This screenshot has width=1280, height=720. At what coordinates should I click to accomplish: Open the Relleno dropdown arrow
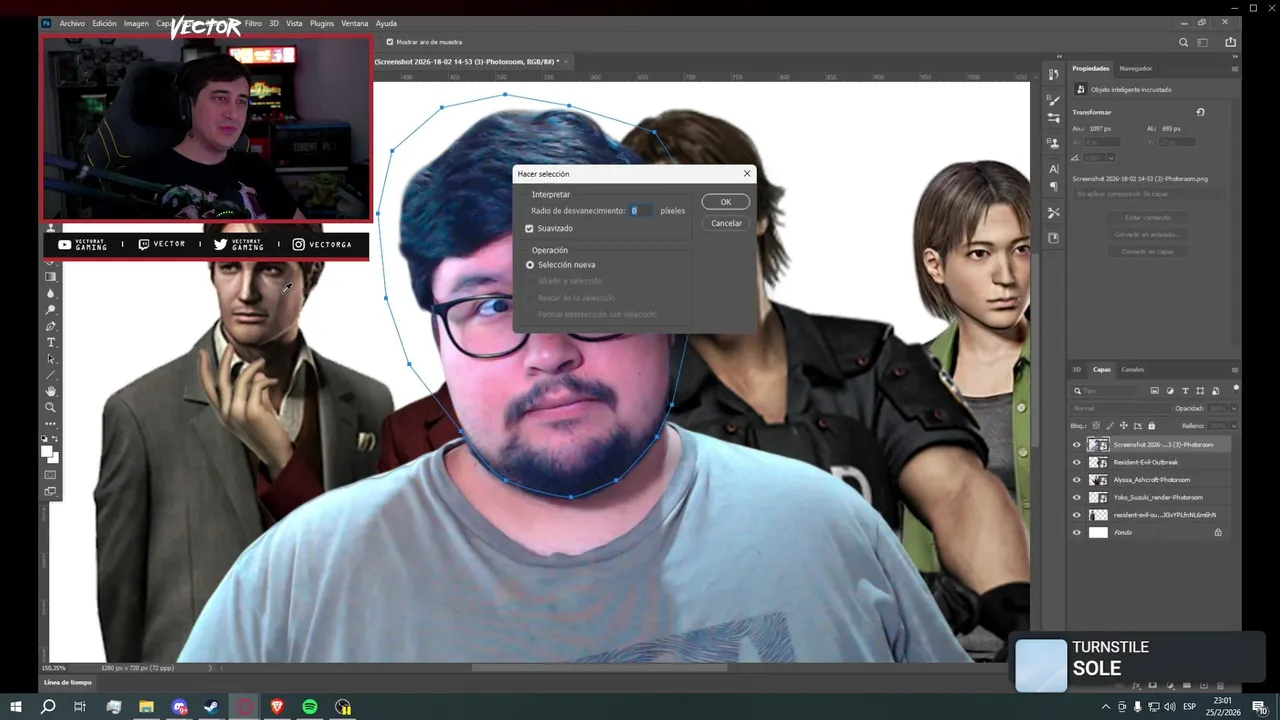[1234, 426]
